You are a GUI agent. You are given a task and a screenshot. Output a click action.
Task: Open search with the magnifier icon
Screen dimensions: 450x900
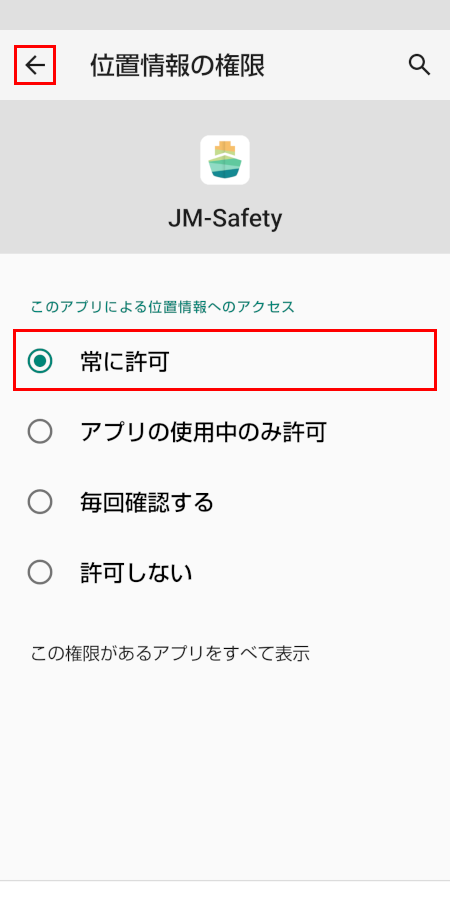[x=419, y=65]
